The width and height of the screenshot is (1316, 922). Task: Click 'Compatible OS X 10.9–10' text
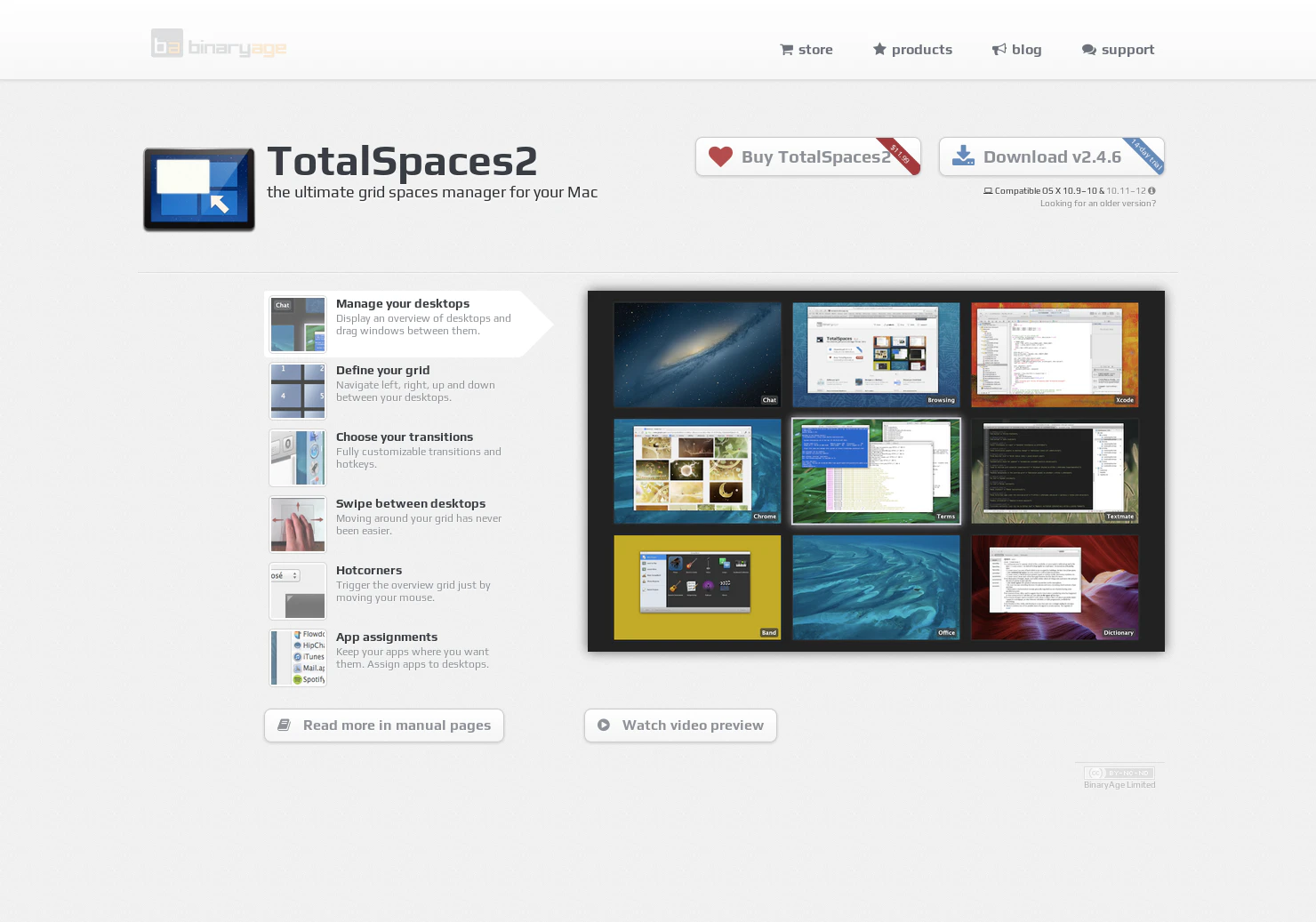tap(1046, 191)
